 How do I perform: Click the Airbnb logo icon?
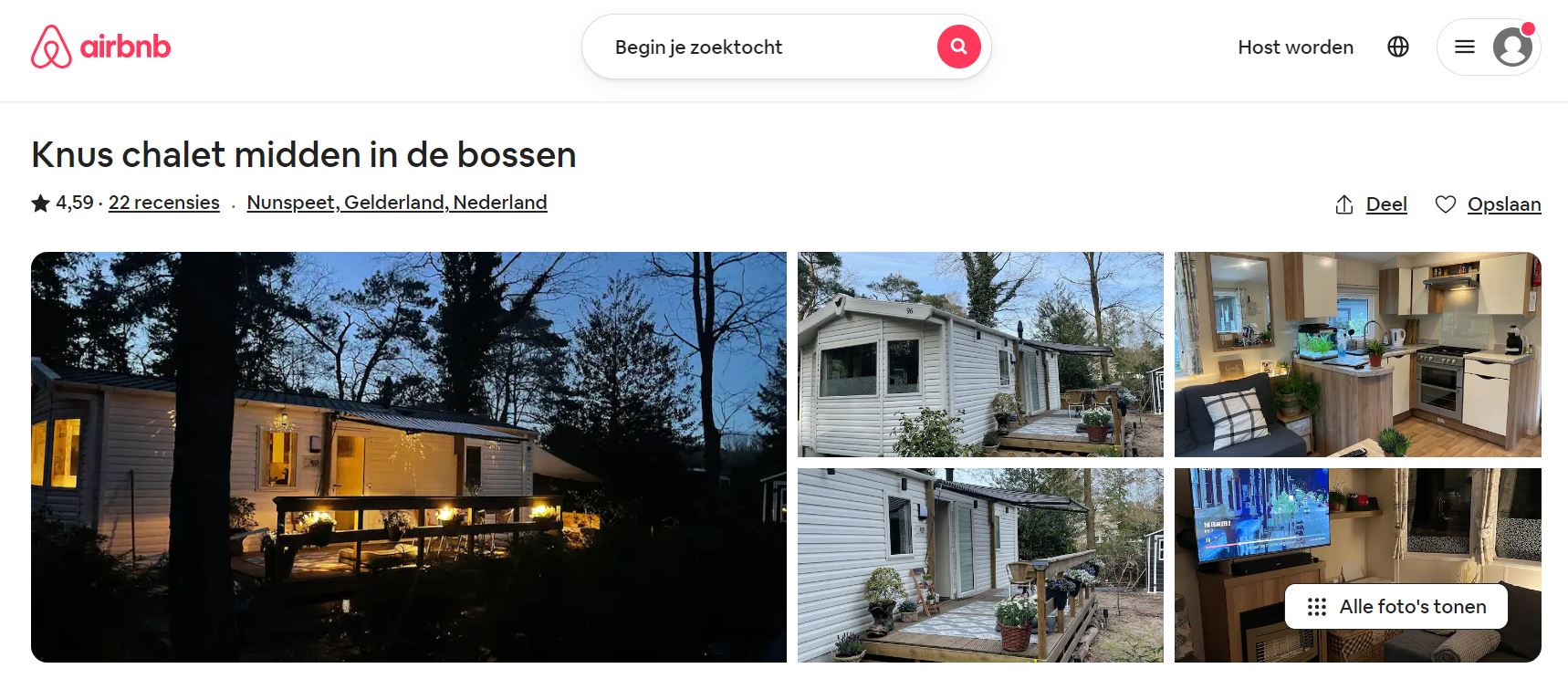click(x=51, y=47)
